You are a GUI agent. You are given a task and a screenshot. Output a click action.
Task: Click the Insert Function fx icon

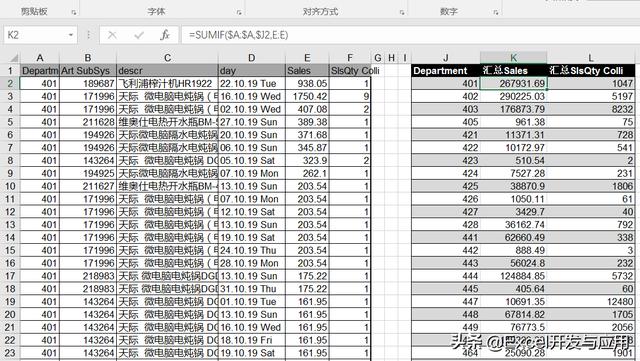tap(165, 35)
